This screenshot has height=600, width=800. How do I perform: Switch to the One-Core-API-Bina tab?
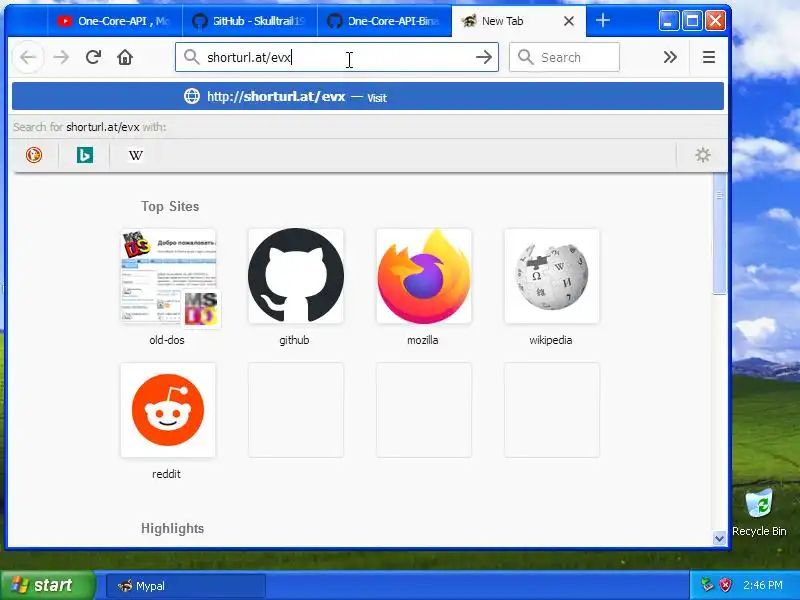point(385,21)
